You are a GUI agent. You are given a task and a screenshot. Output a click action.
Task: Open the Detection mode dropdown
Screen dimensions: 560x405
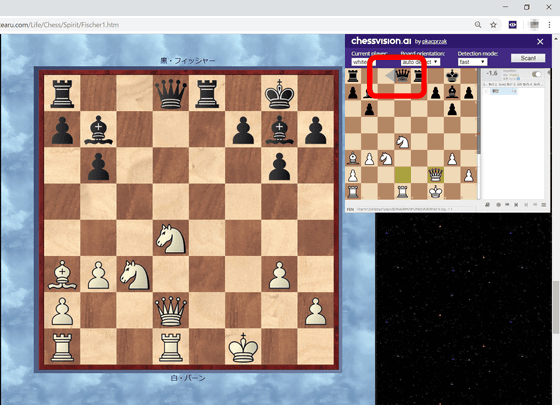click(x=472, y=62)
